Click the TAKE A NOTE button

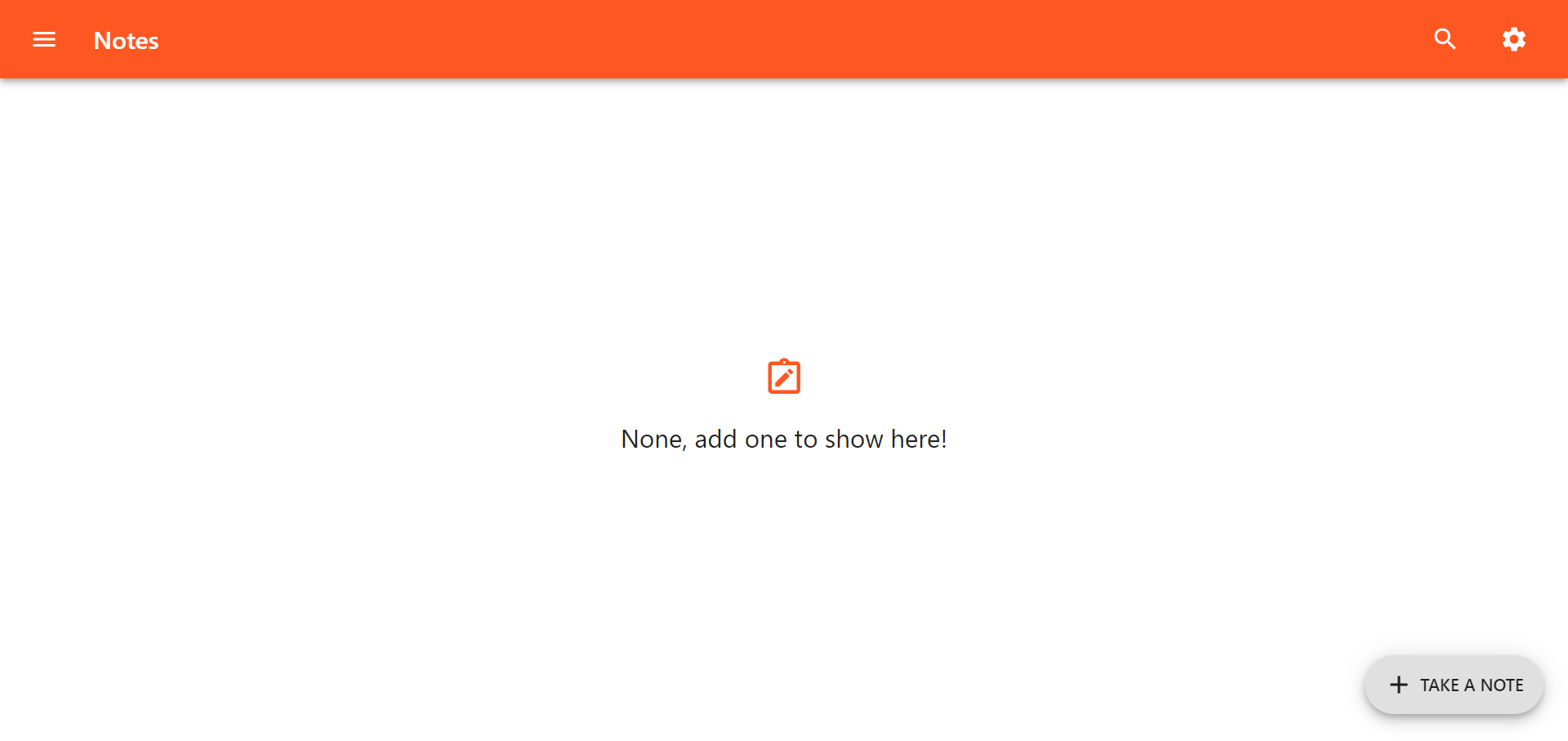tap(1454, 685)
